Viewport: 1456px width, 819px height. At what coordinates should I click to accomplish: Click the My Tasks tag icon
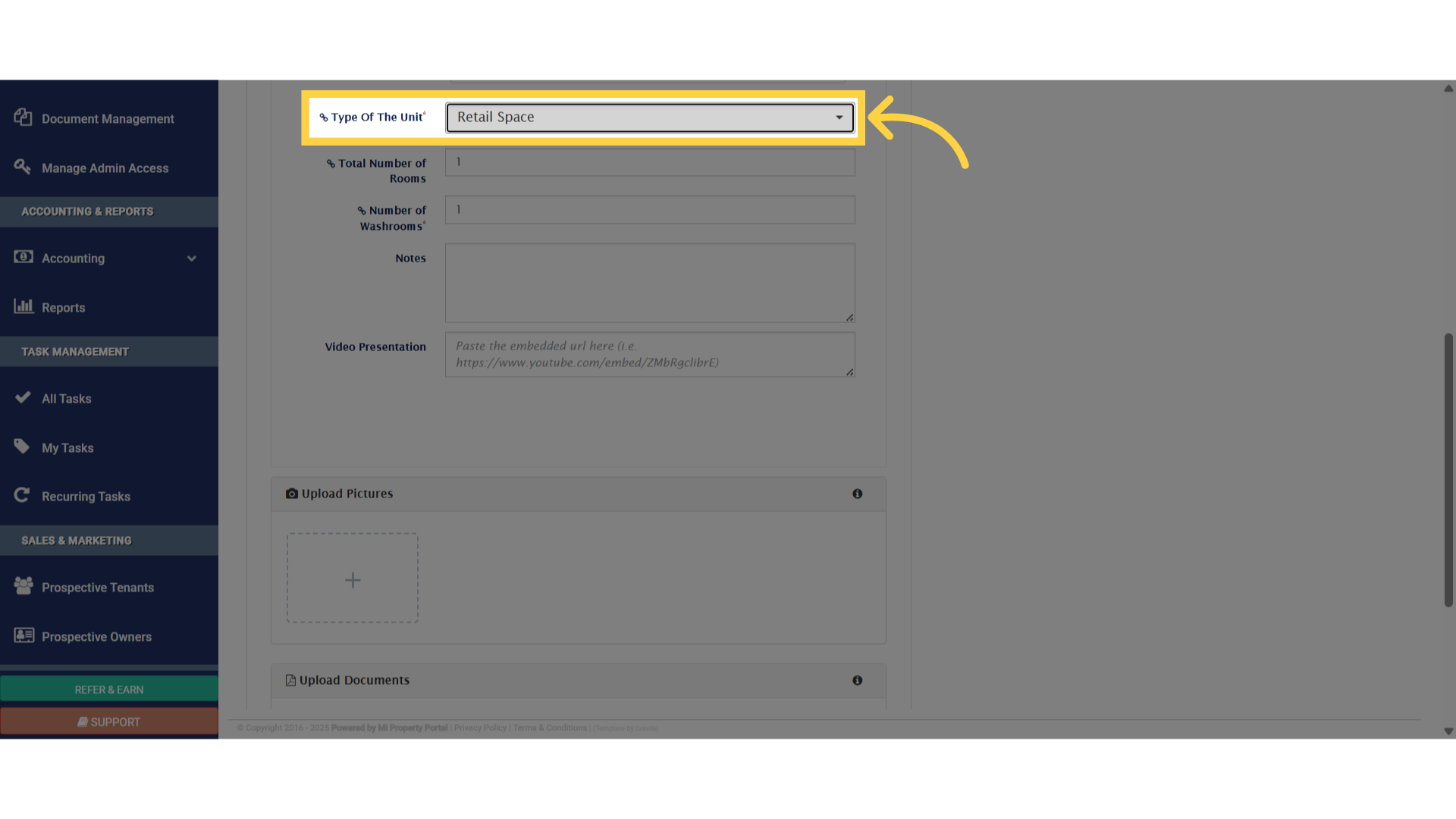coord(22,447)
